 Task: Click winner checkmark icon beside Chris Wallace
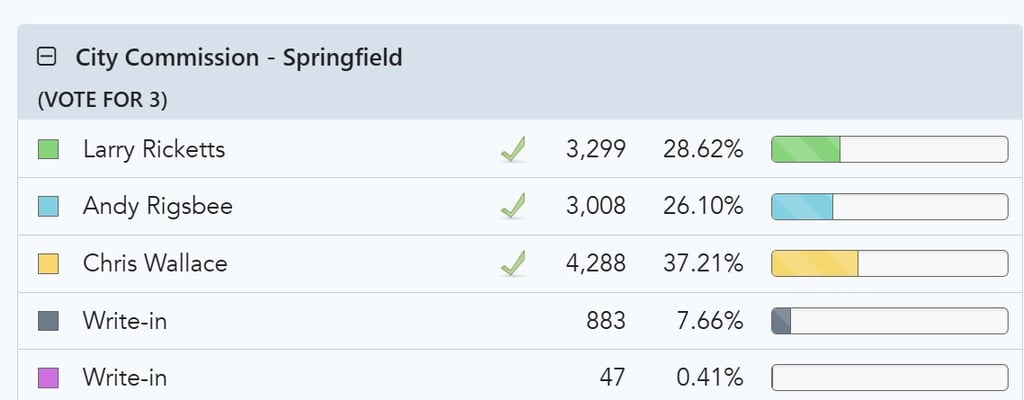513,263
